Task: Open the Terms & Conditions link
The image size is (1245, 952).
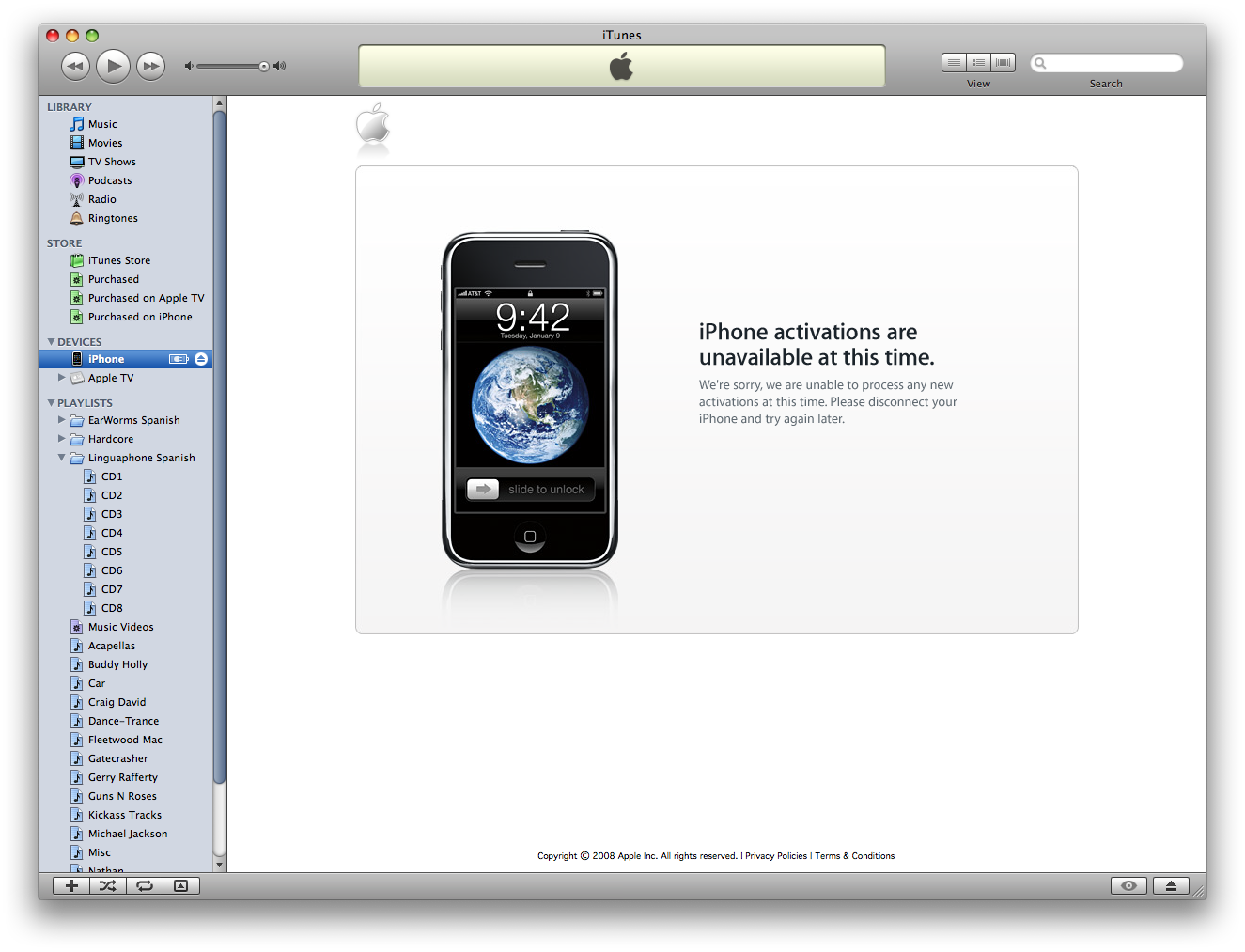Action: tap(855, 856)
